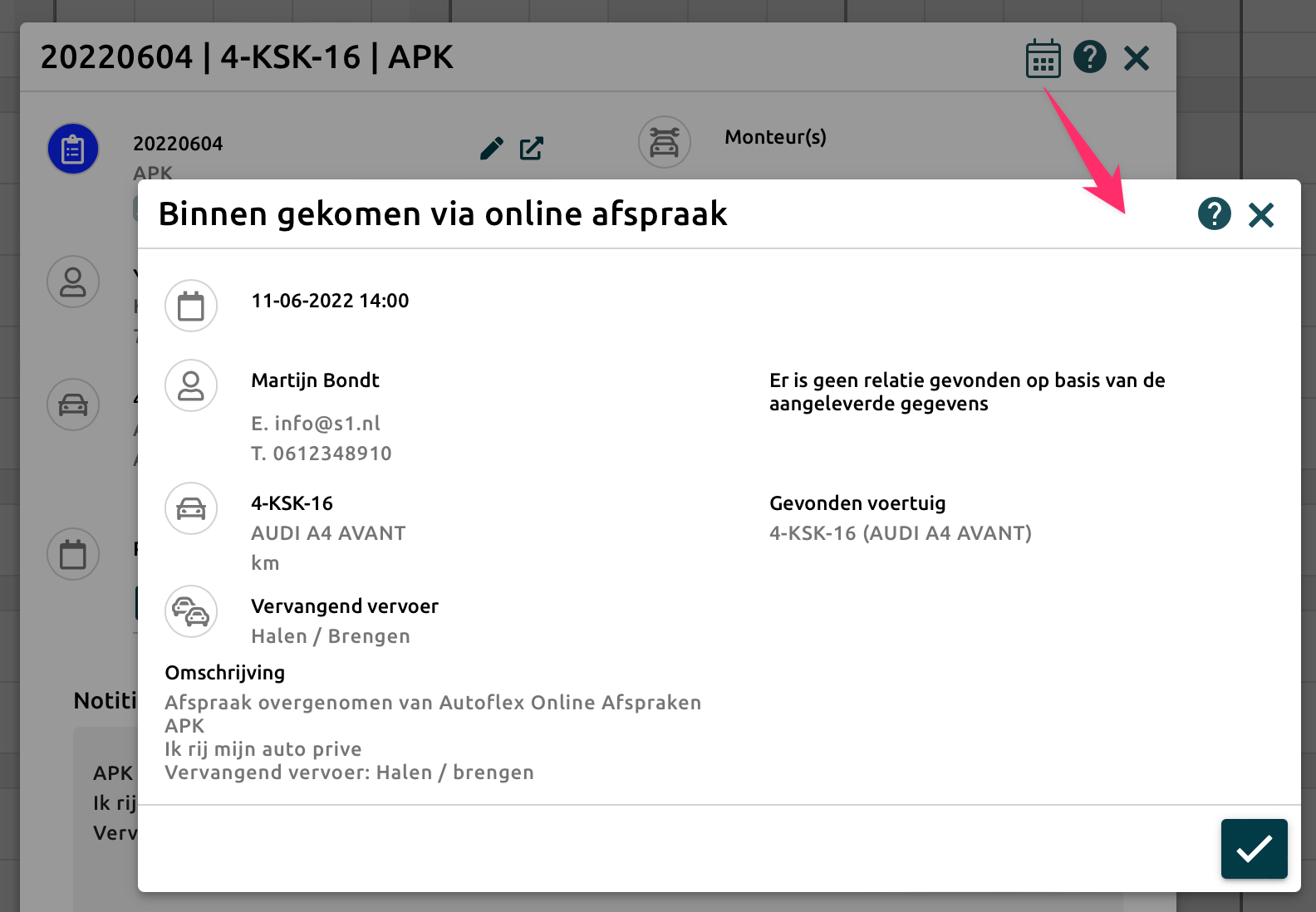The image size is (1316, 912).
Task: Click the mechanic icon beside Monteur(s)
Action: click(x=664, y=142)
